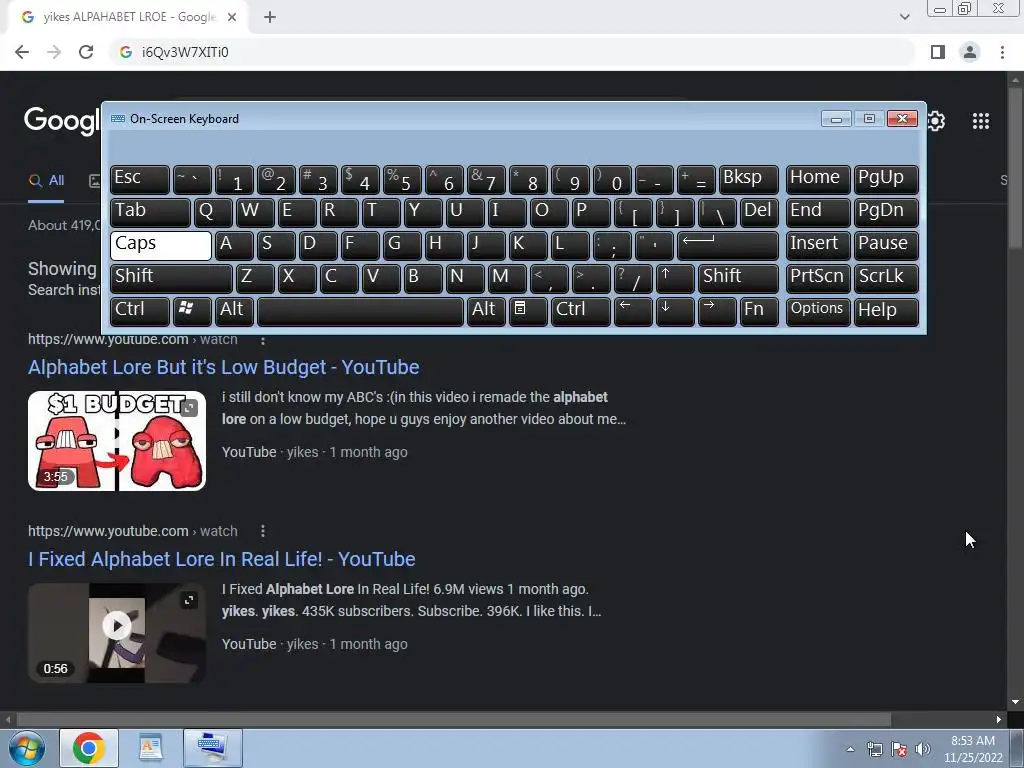Click the right arrow key
Viewport: 1024px width, 768px height.
click(x=717, y=312)
